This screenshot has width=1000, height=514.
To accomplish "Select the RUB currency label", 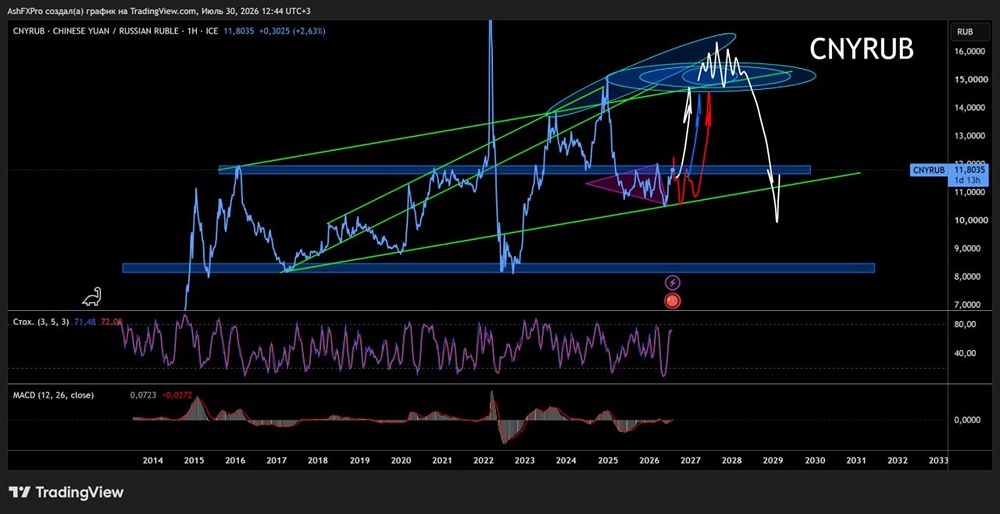I will tap(963, 31).
